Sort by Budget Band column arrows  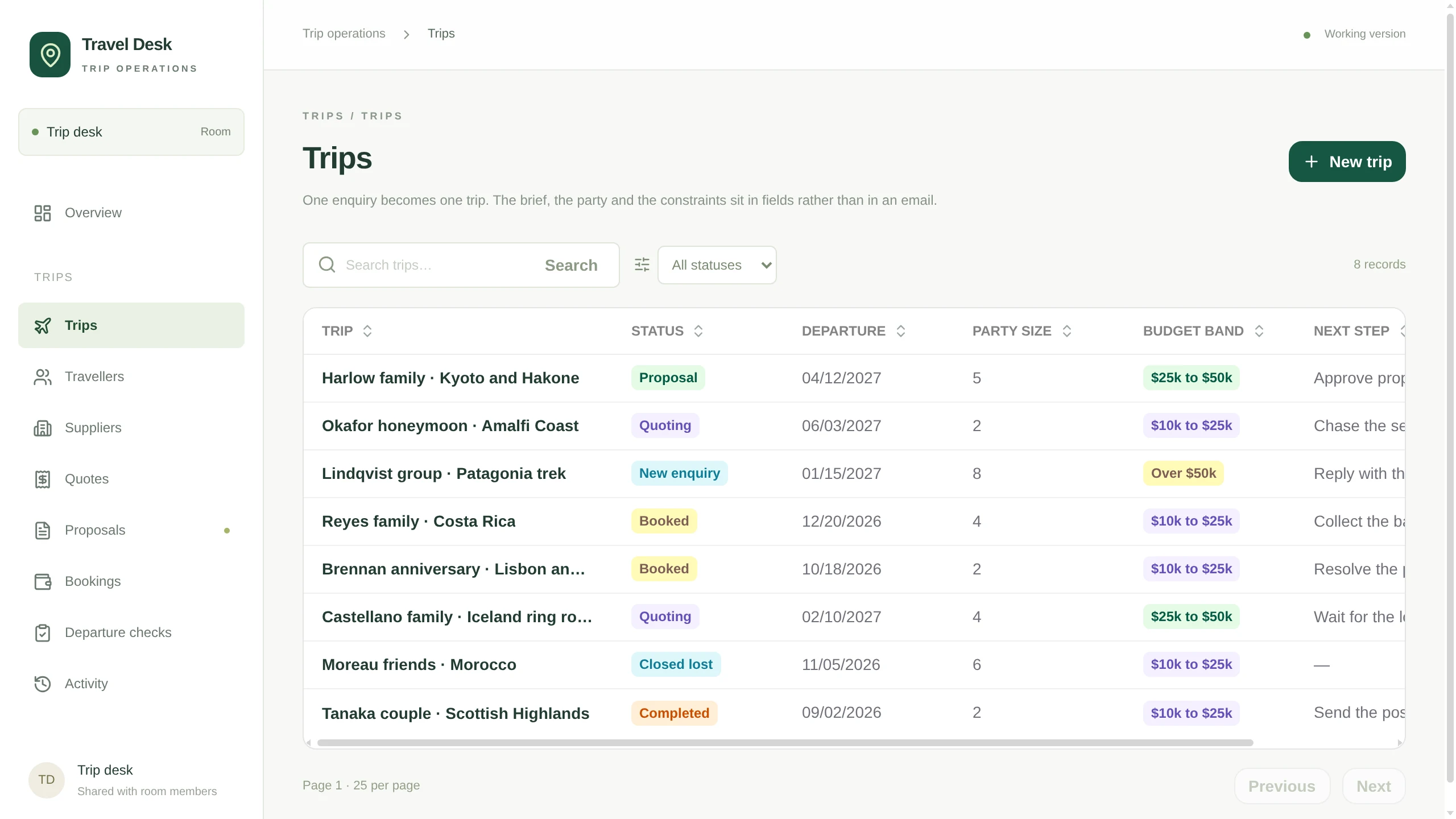tap(1259, 331)
